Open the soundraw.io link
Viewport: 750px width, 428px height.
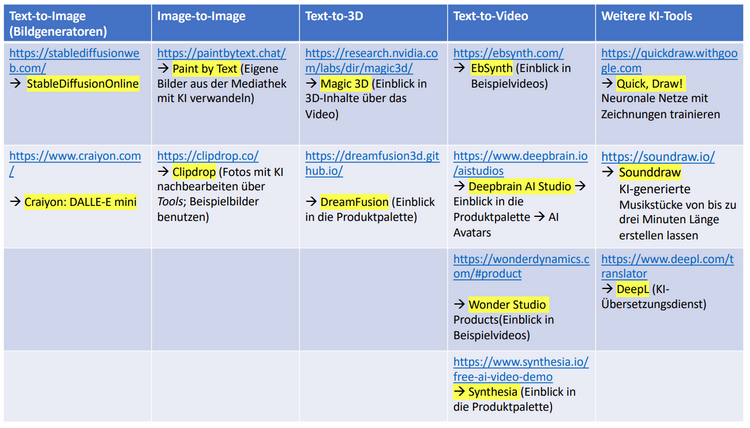point(658,156)
